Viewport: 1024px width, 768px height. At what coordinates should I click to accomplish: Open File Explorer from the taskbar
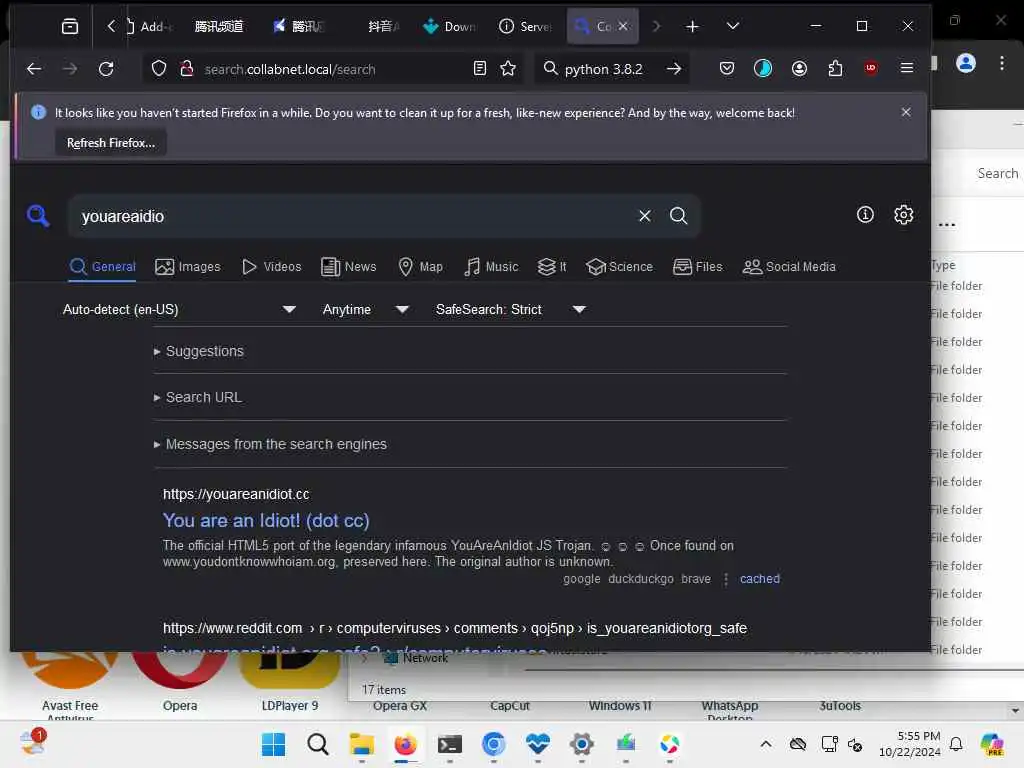(x=361, y=744)
